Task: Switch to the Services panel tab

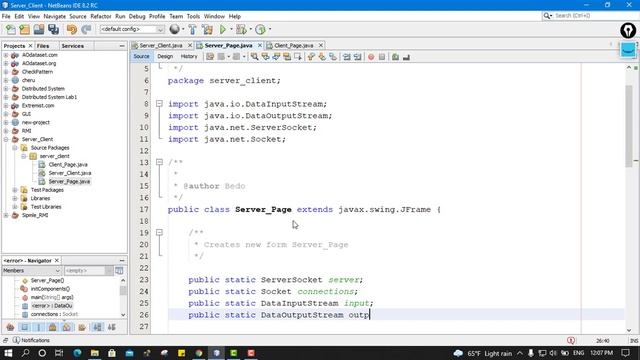Action: [73, 46]
